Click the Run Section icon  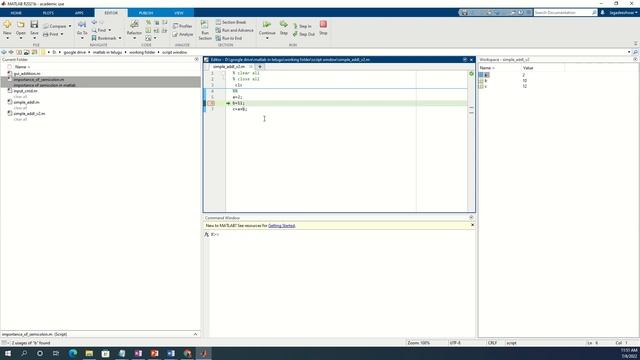[x=205, y=25]
